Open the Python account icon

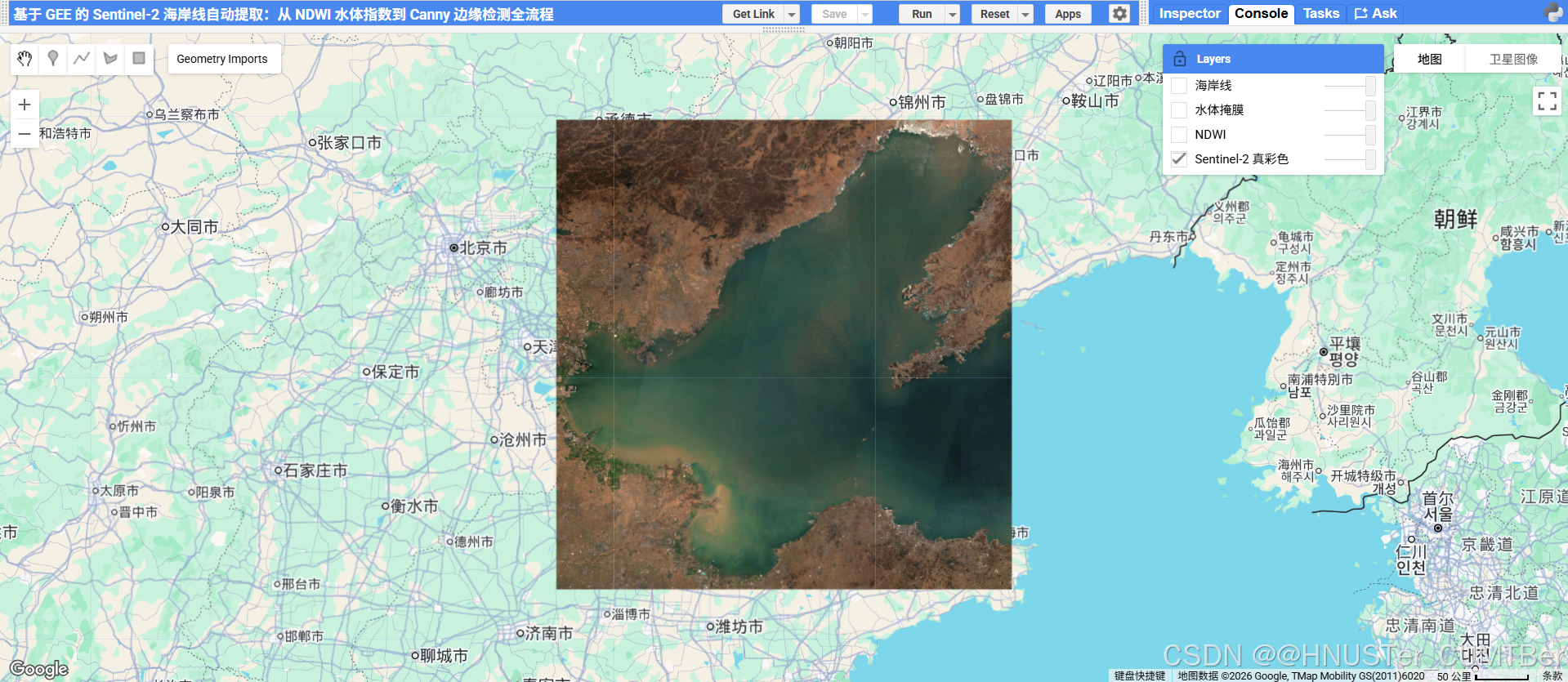(1553, 13)
